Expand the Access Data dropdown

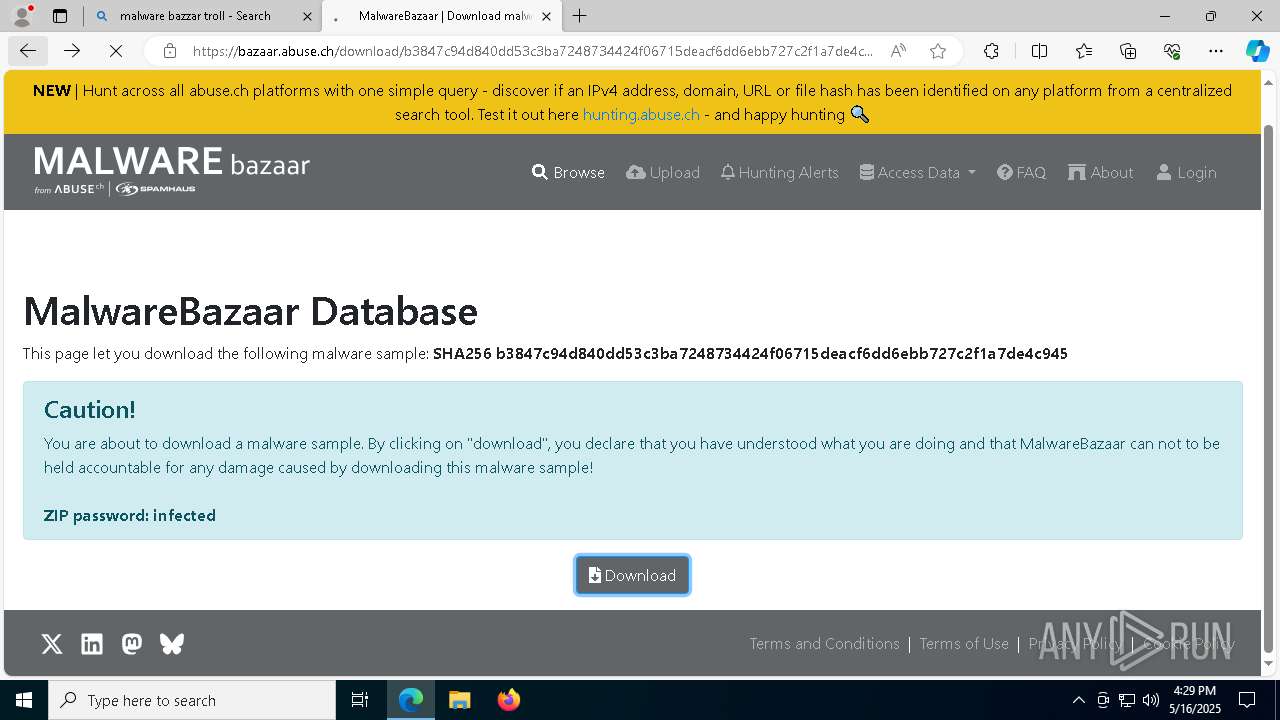point(917,172)
